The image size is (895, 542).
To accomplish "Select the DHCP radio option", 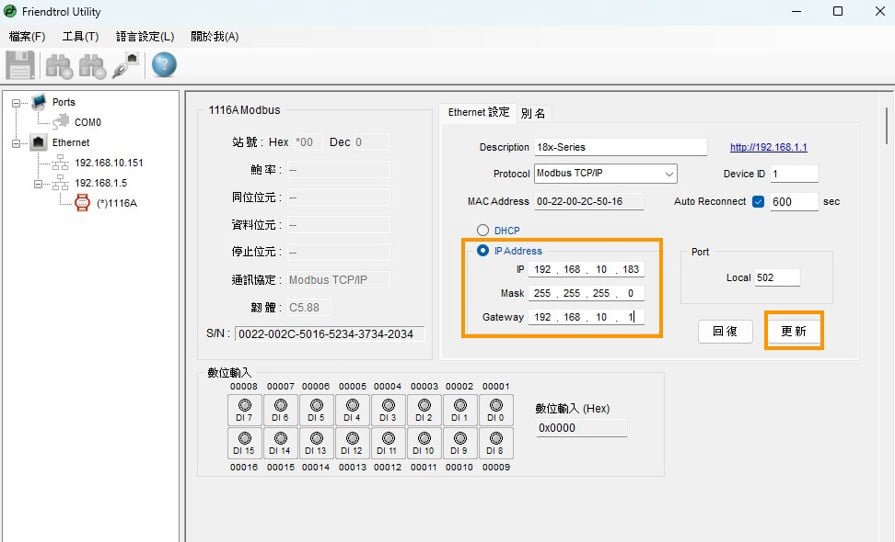I will pos(483,230).
